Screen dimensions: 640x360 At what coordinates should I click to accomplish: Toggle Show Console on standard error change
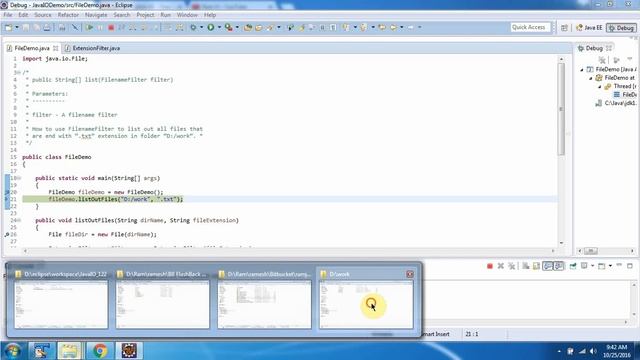558,266
